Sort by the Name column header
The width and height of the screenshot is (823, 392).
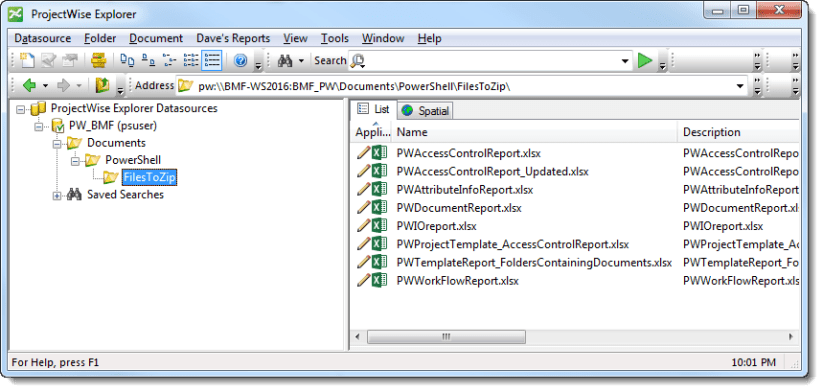point(535,132)
